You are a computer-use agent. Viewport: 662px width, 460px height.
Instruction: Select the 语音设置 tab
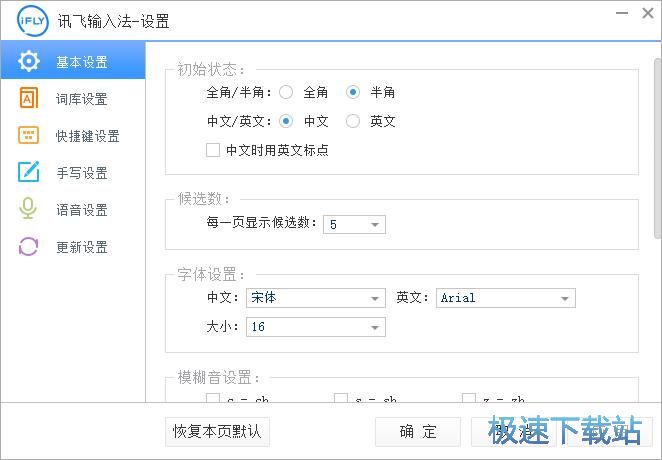click(x=73, y=209)
